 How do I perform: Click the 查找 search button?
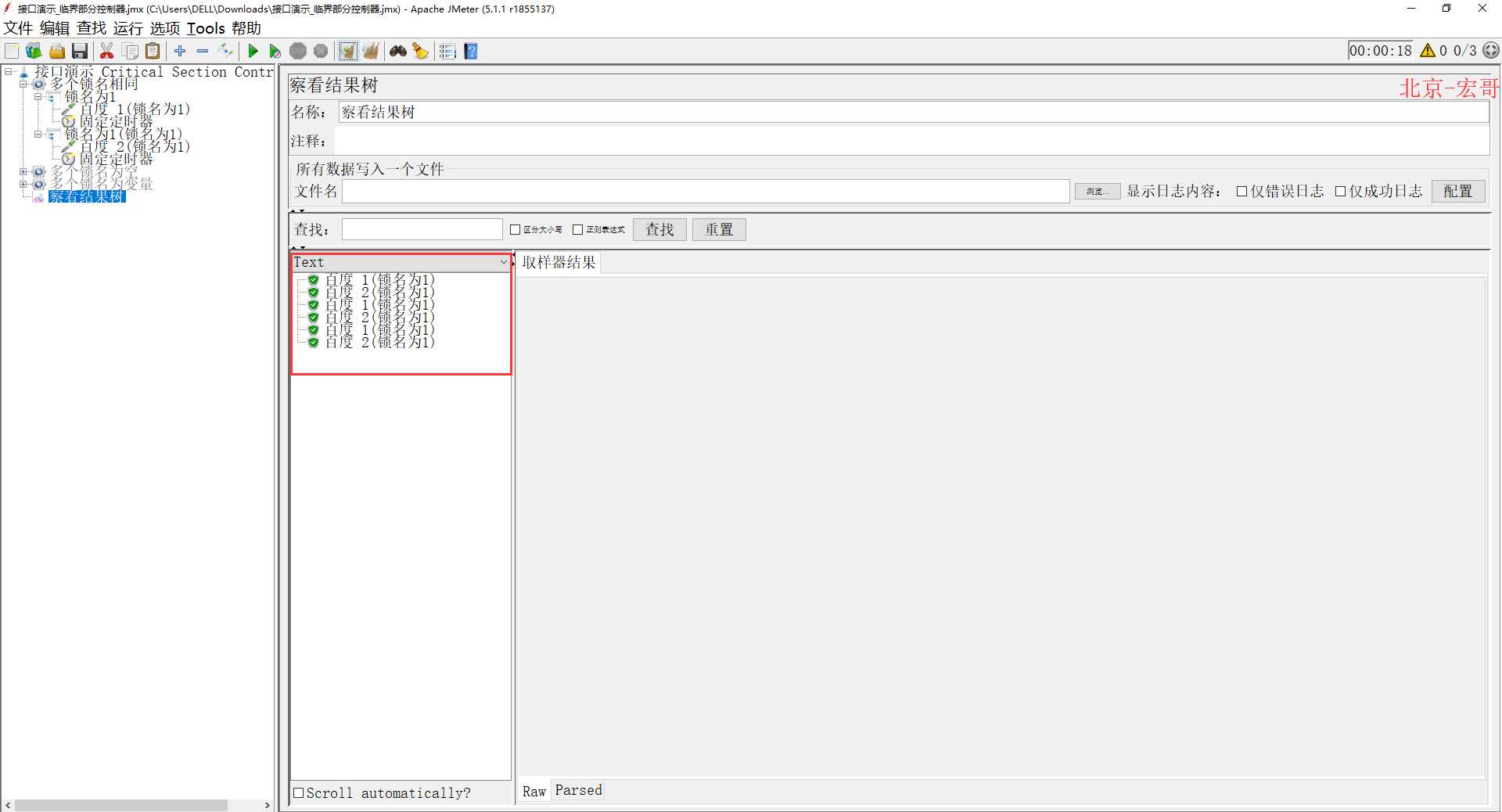[x=659, y=229]
